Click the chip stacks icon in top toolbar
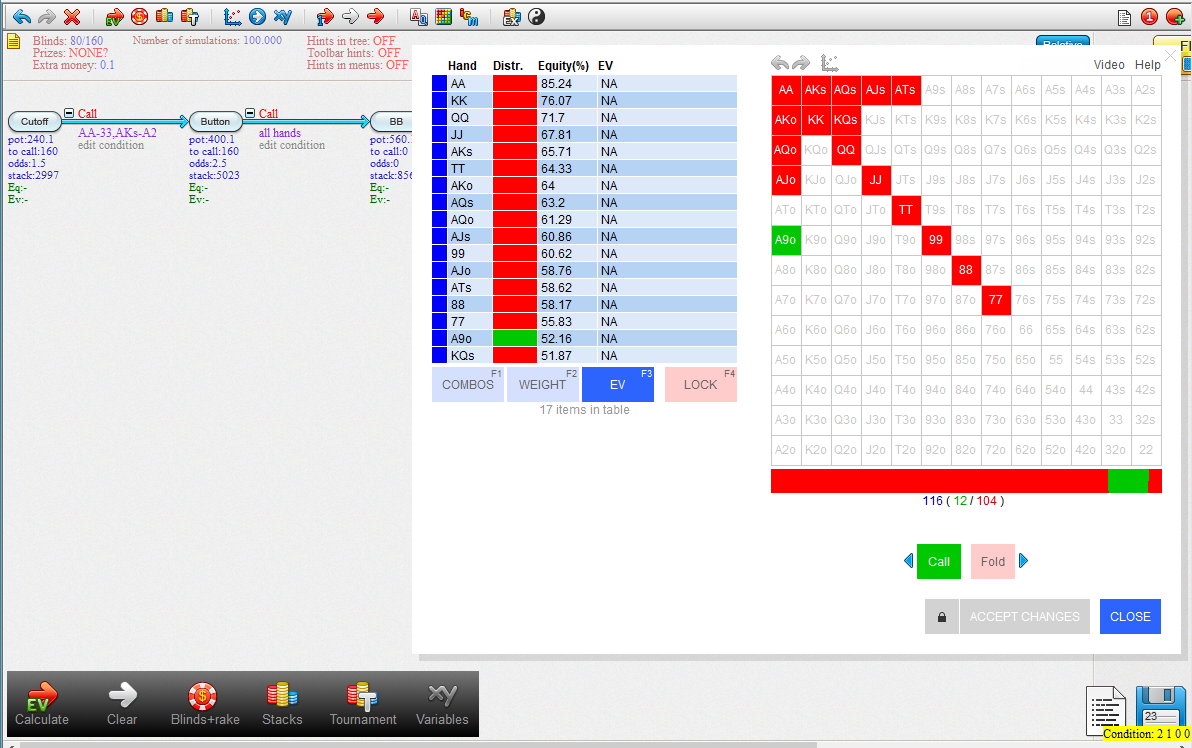Image resolution: width=1192 pixels, height=748 pixels. point(164,16)
